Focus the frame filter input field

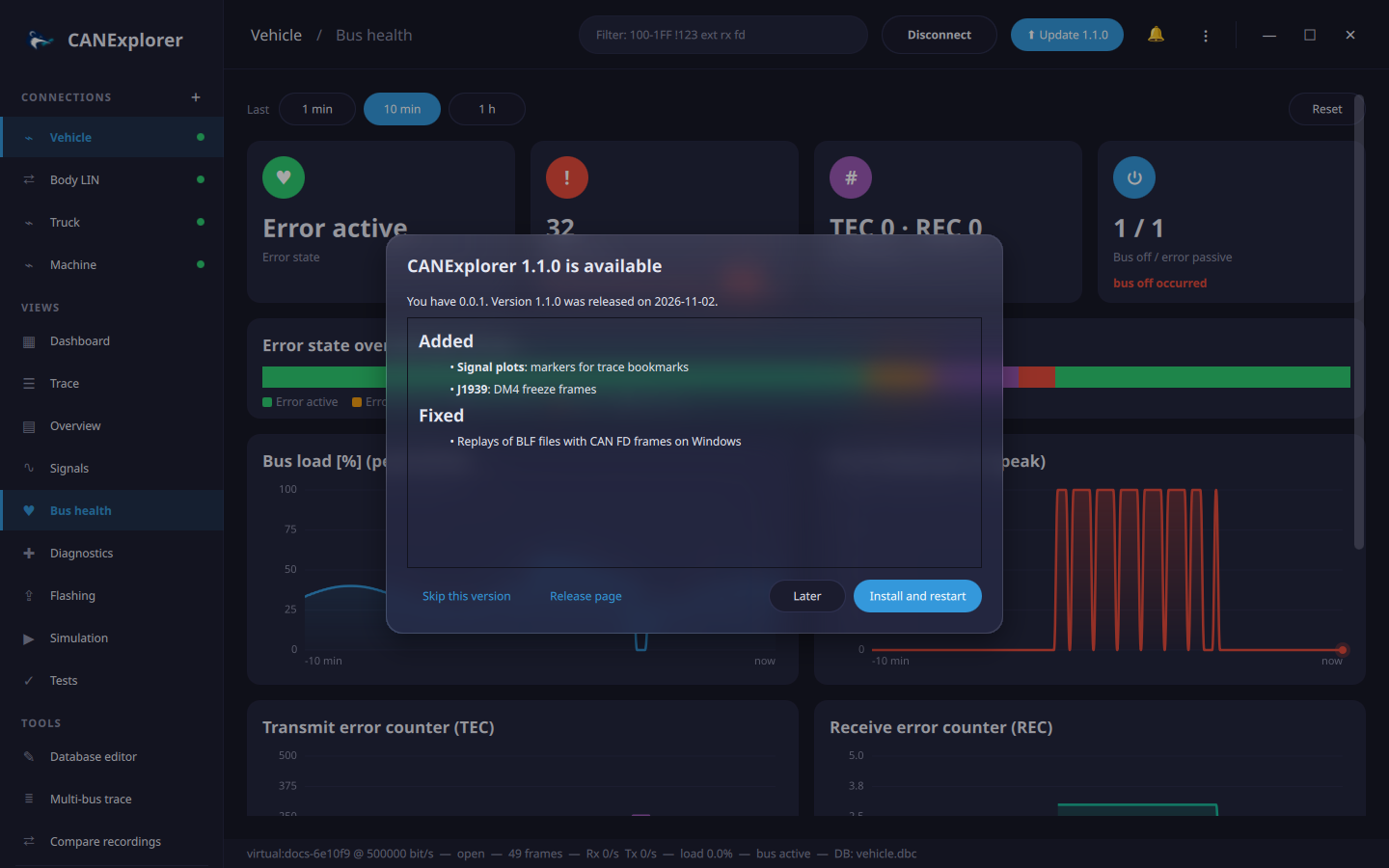coord(723,35)
